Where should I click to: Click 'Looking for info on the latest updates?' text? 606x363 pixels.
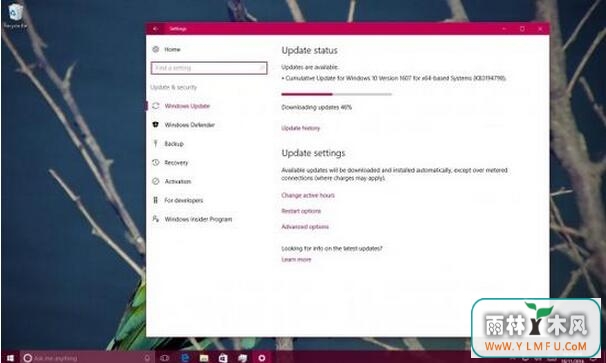(x=332, y=249)
